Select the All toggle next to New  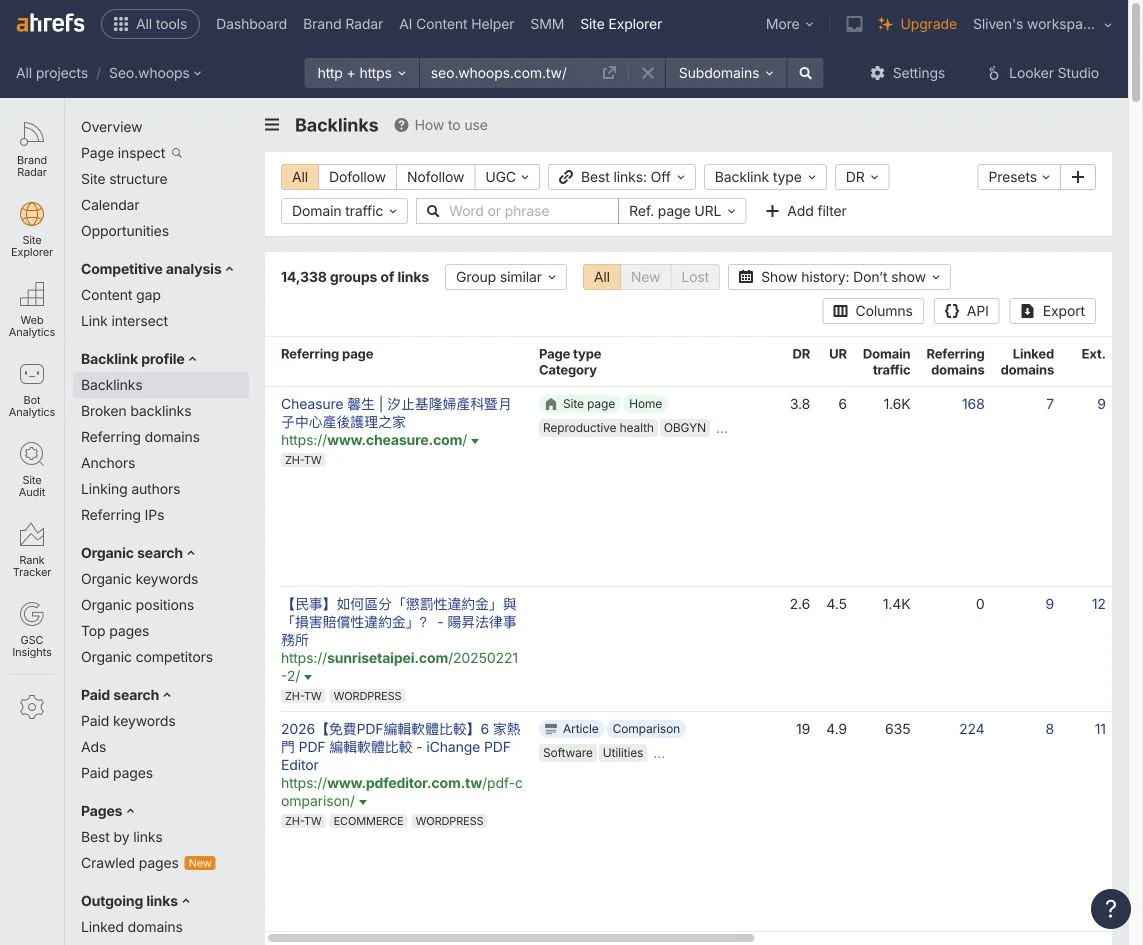[x=601, y=277]
